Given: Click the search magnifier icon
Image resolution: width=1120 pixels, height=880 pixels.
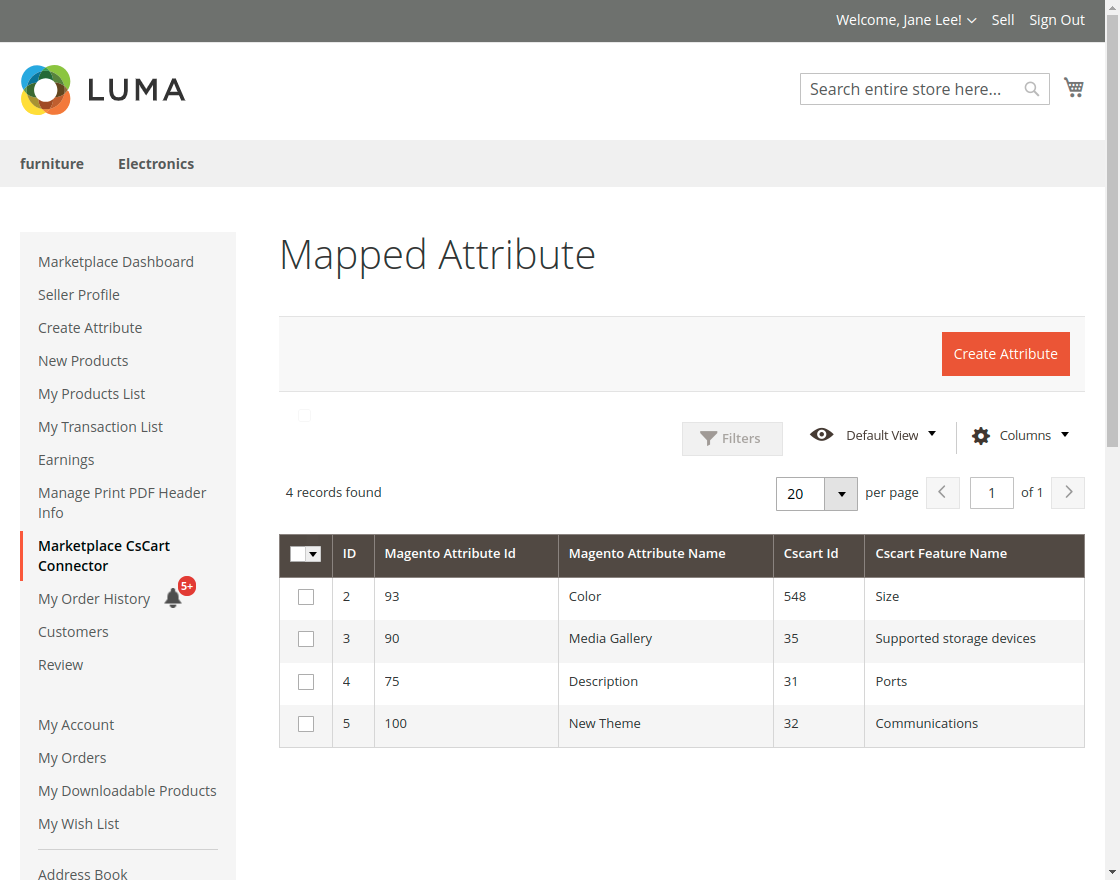Looking at the screenshot, I should (1032, 90).
